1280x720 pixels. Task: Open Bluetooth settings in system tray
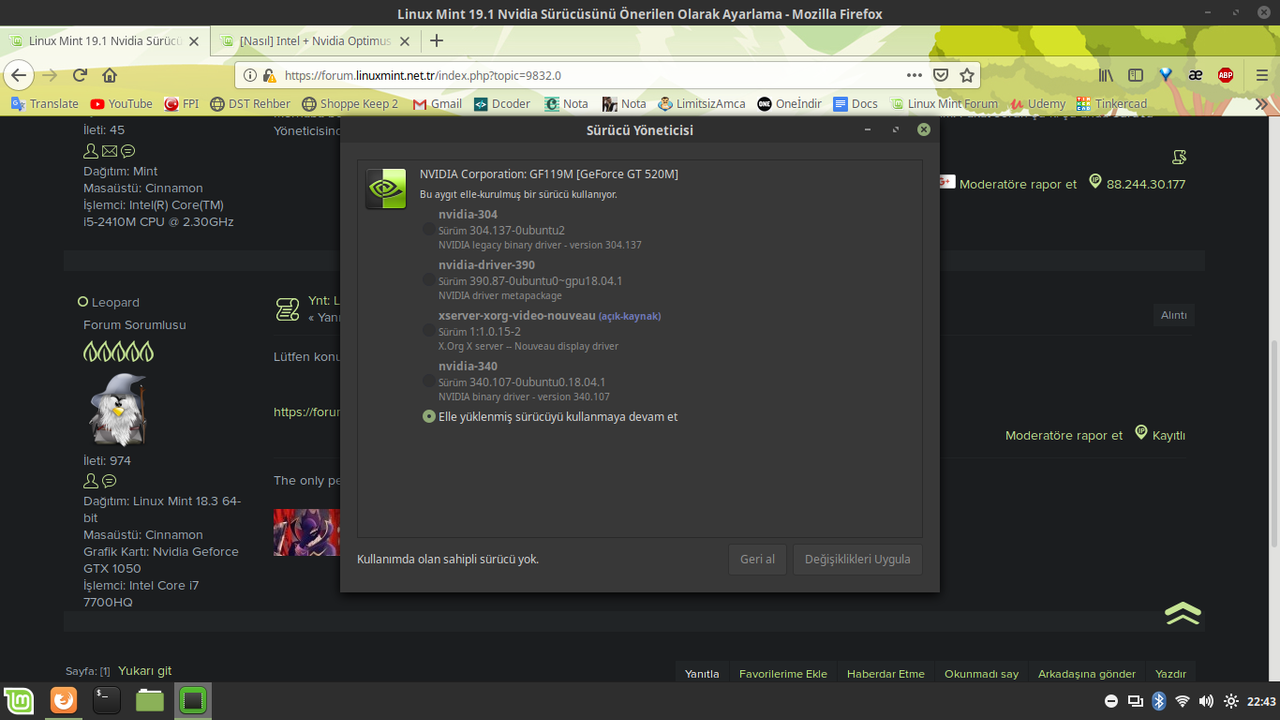pyautogui.click(x=1159, y=701)
